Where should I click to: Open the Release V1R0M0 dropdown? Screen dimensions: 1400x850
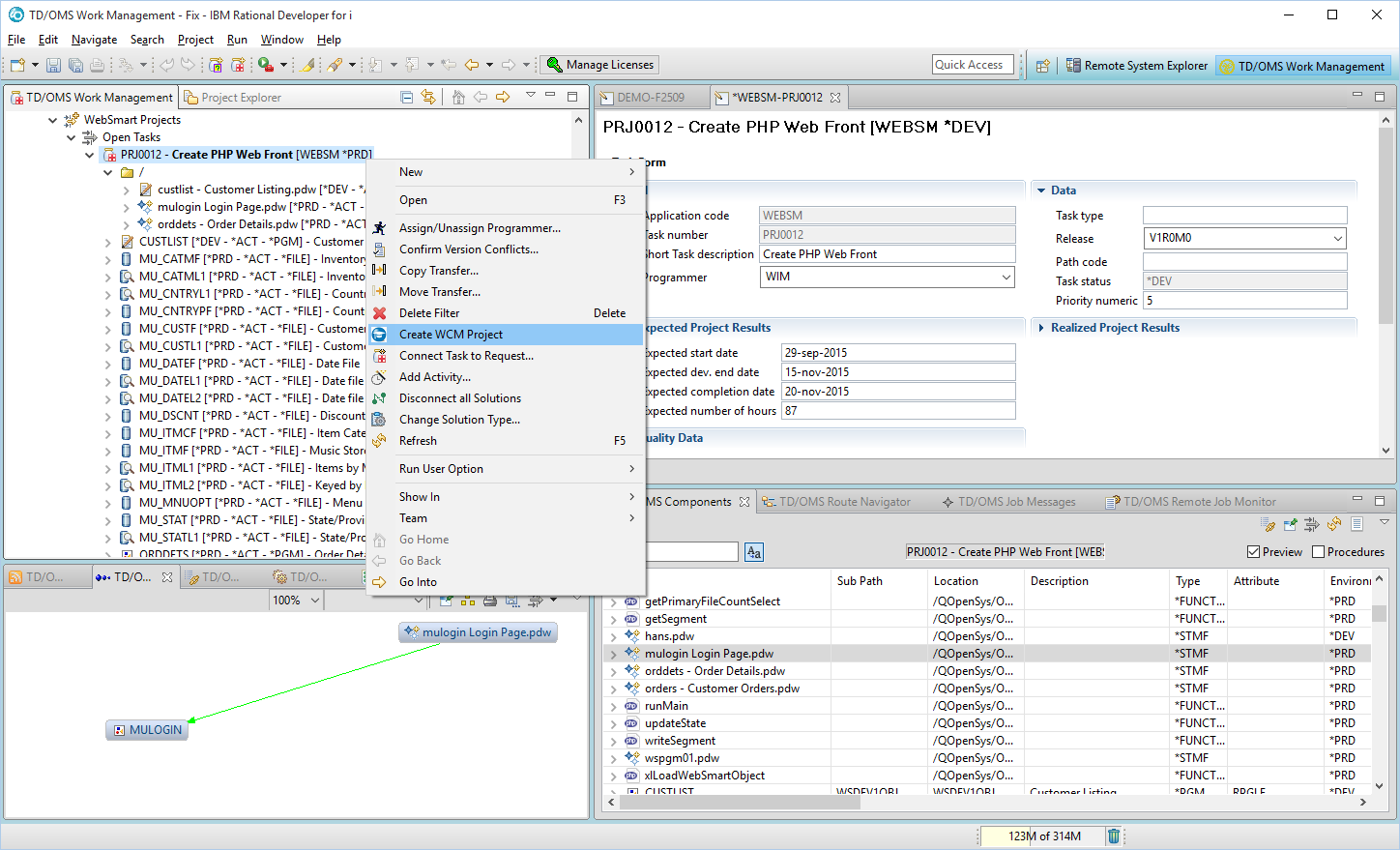pos(1338,238)
